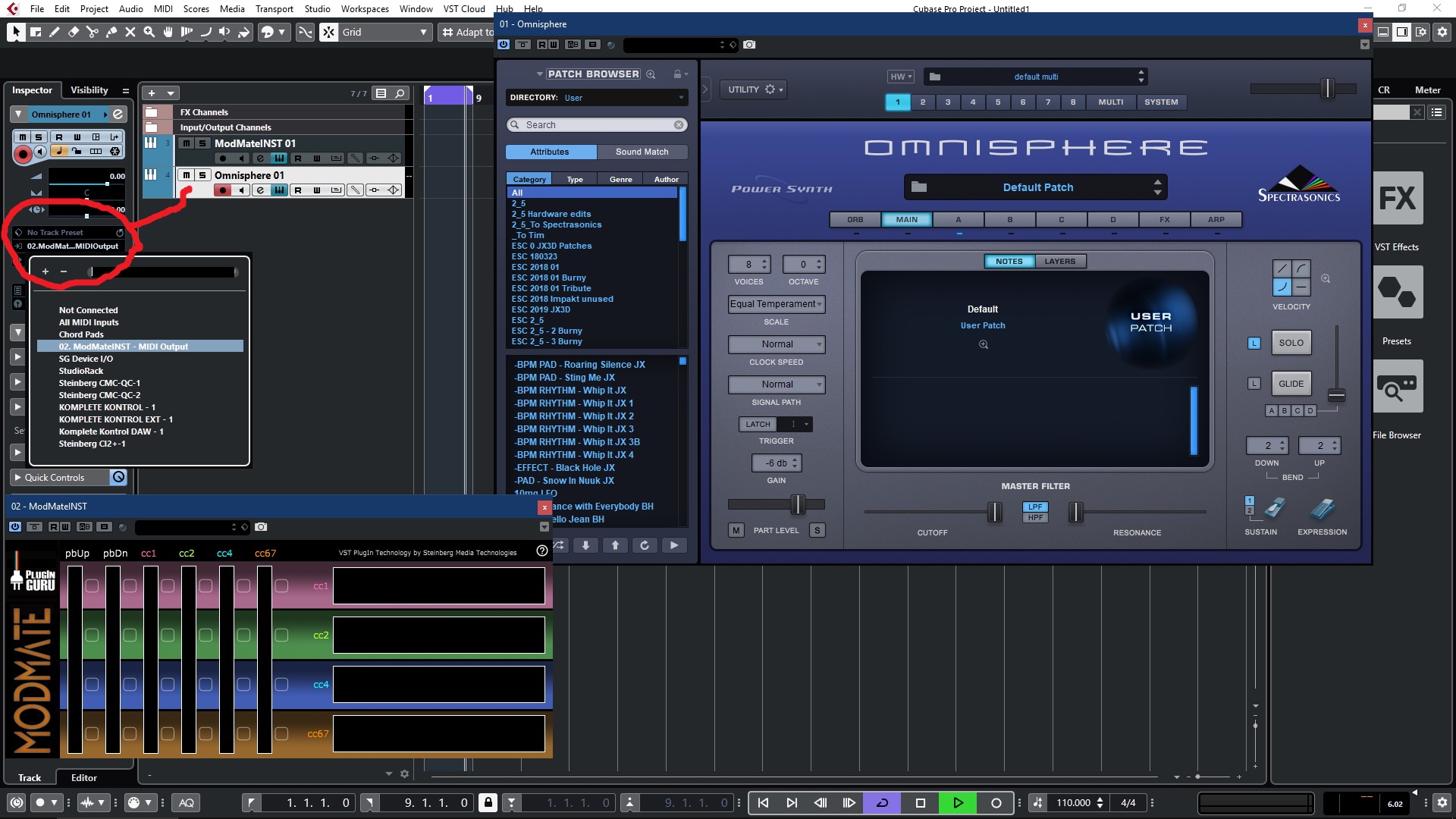Click the Omnisphere CUTOFF slider handle
The width and height of the screenshot is (1456, 819).
pos(994,513)
